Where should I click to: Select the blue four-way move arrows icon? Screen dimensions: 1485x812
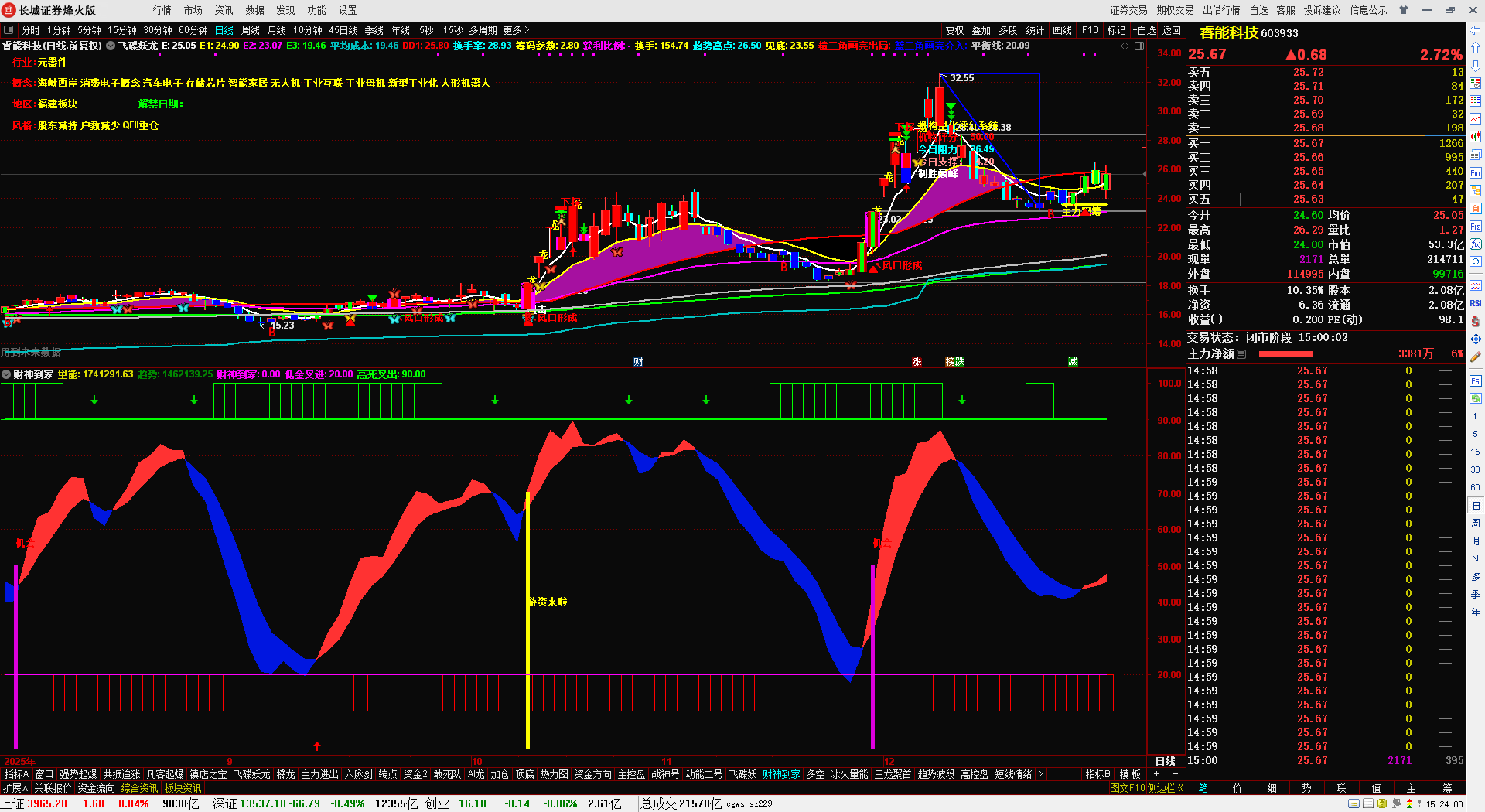tap(1476, 339)
